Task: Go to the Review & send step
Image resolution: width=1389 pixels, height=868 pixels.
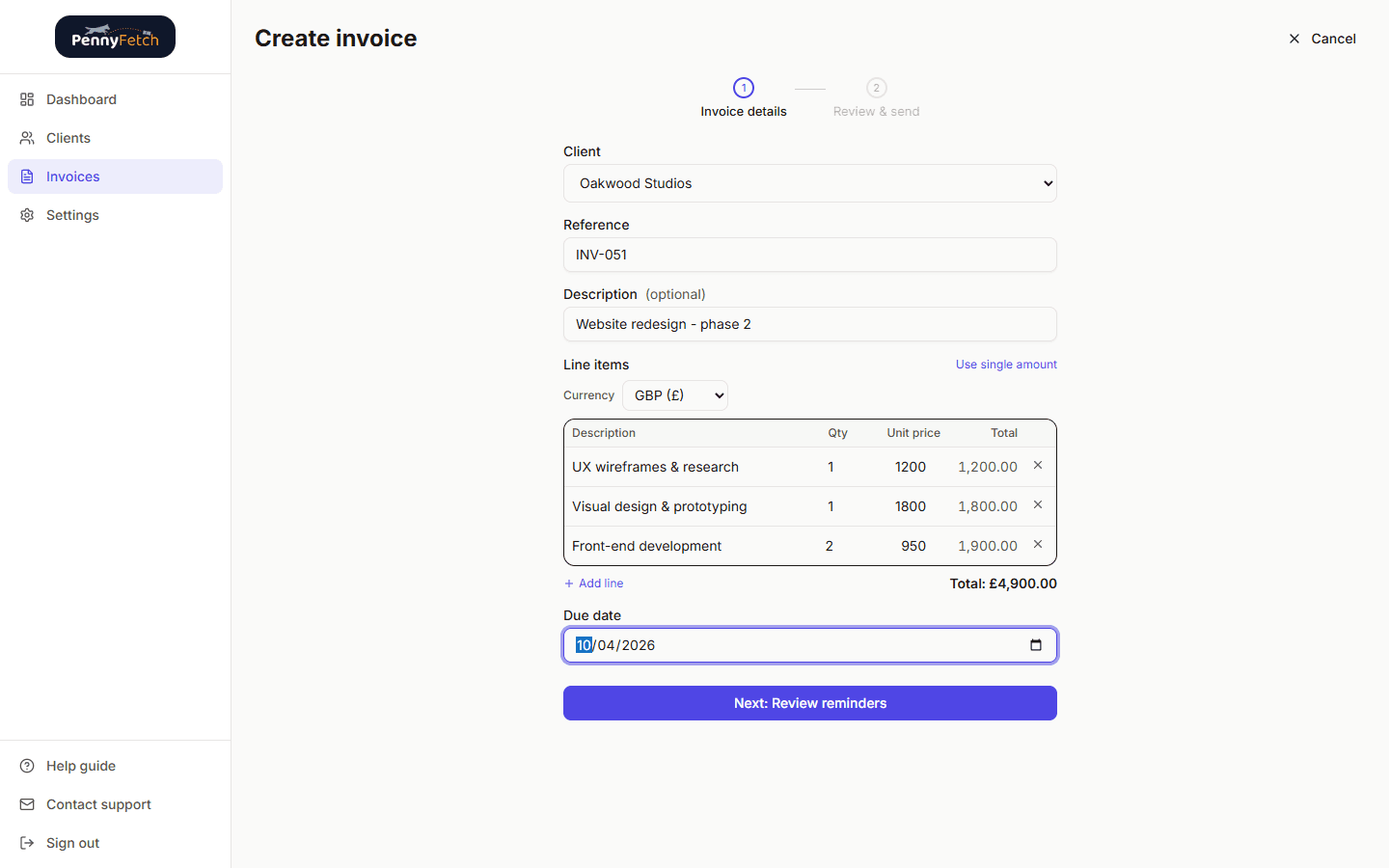Action: coord(876,98)
